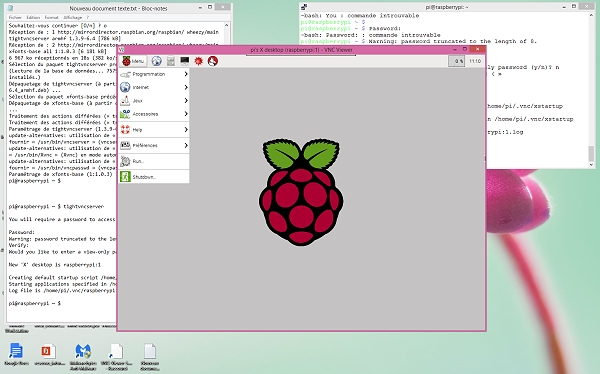600x374 pixels.
Task: Open the Préférences submenu
Action: coord(154,145)
